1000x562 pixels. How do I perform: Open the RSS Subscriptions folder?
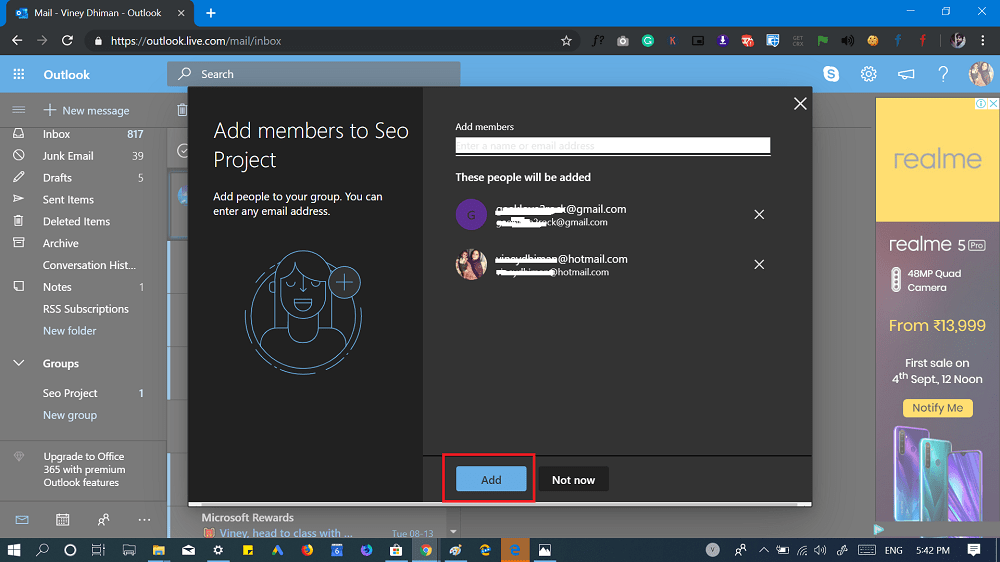(x=83, y=309)
